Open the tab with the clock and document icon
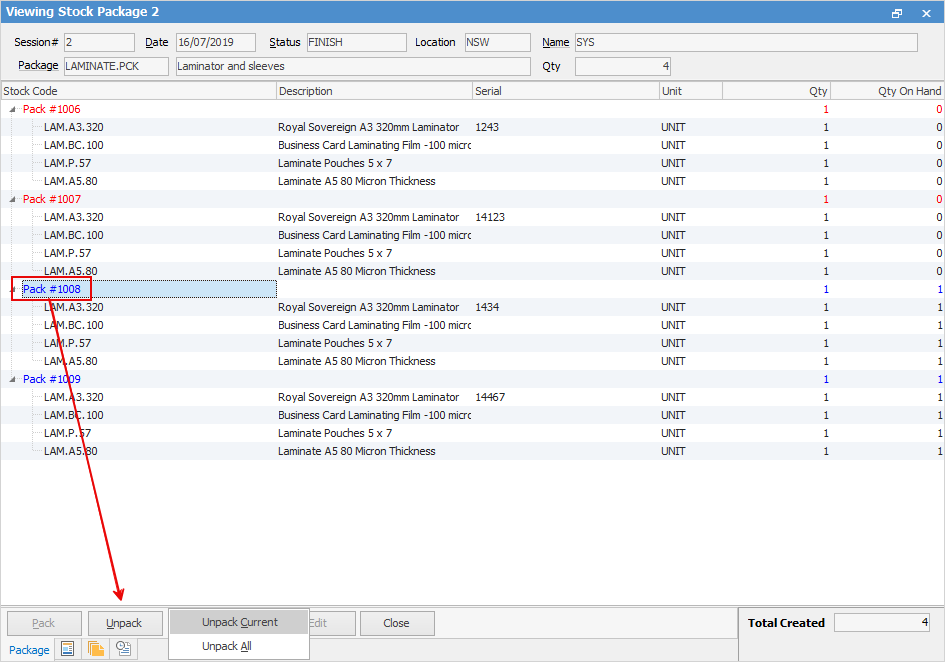This screenshot has height=662, width=945. tap(124, 649)
